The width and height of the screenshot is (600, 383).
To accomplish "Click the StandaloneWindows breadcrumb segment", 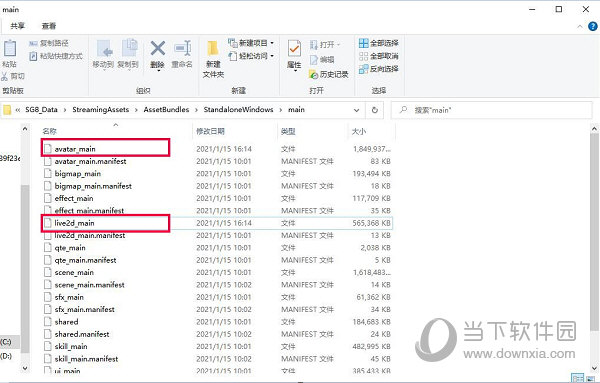I will pos(238,110).
